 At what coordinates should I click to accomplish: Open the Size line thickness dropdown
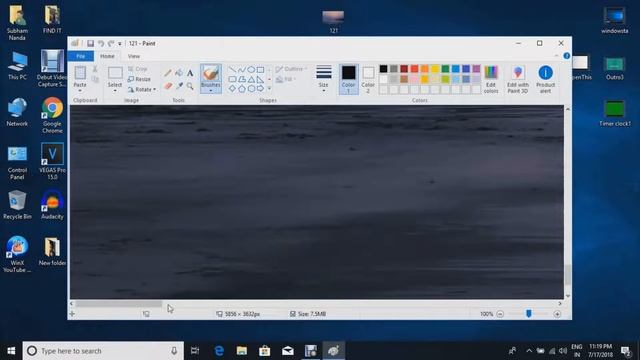click(324, 79)
